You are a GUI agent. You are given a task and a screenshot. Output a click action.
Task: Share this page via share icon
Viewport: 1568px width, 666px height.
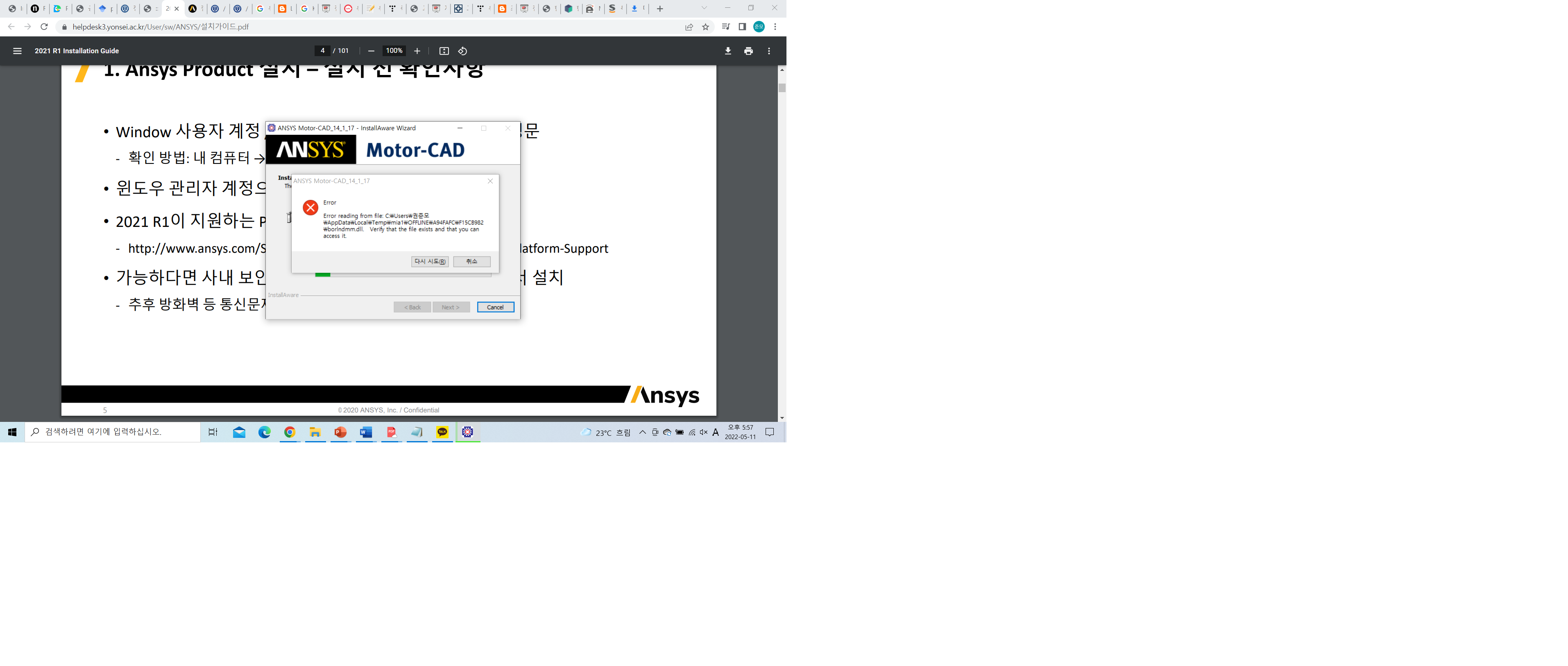point(689,27)
